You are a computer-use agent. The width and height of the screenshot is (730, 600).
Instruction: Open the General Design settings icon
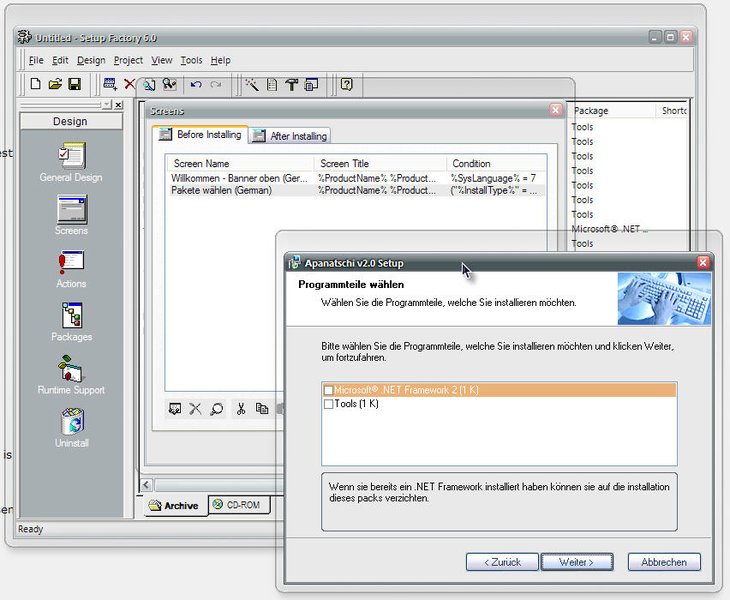70,156
